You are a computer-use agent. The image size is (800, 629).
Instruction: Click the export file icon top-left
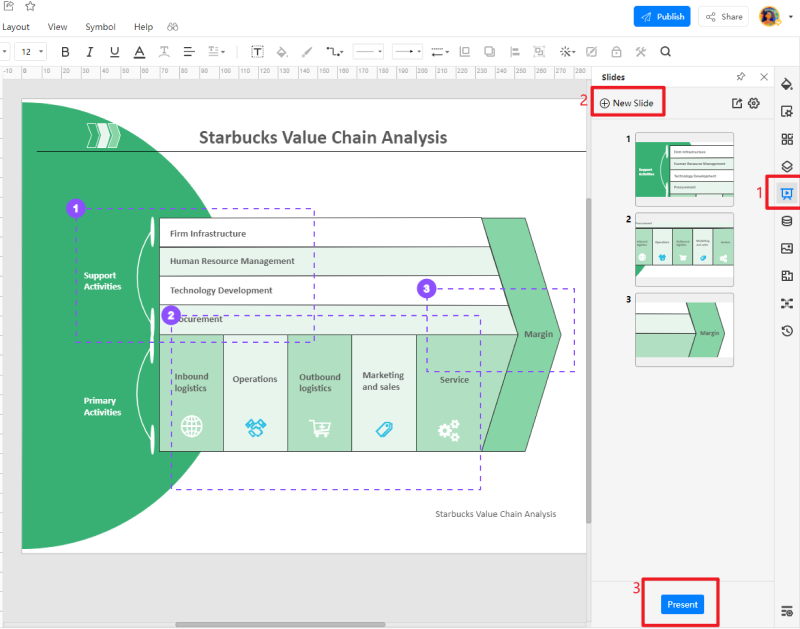click(9, 6)
